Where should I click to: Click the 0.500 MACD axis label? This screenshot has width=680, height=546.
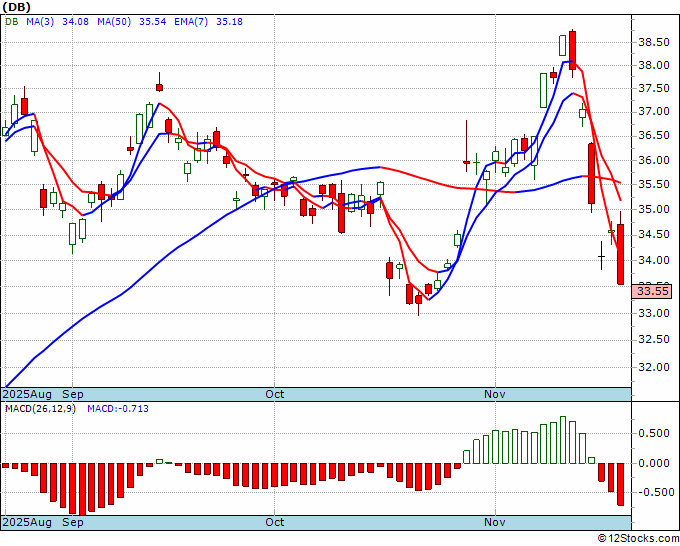tap(654, 434)
